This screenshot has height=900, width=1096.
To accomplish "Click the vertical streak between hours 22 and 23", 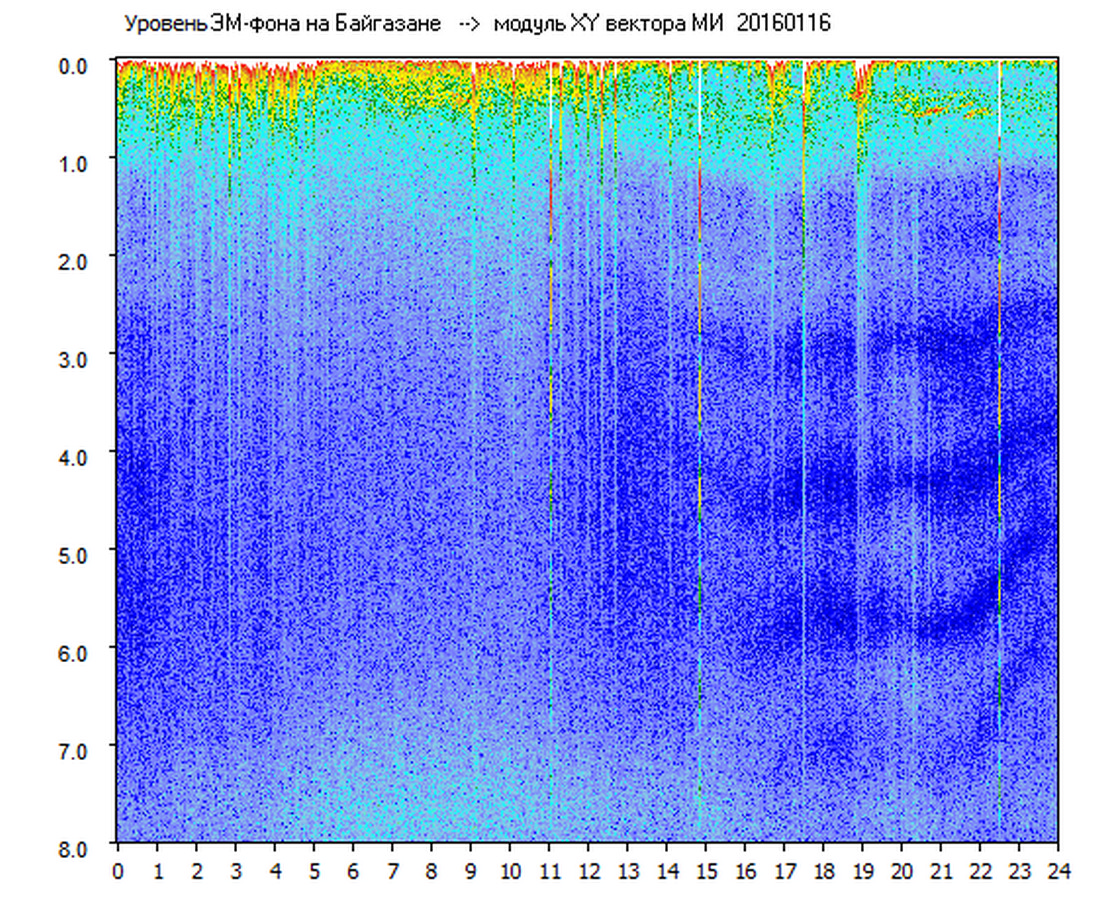I will click(x=999, y=400).
